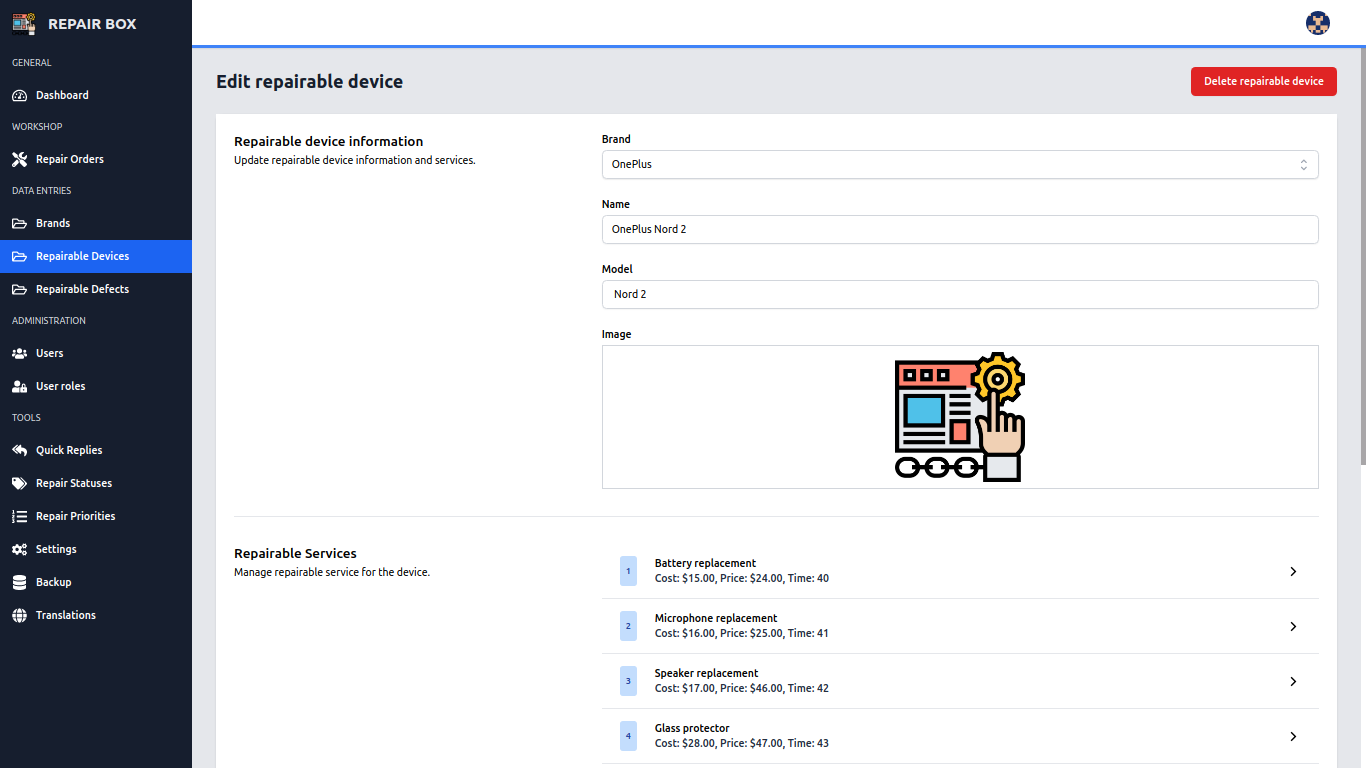Open the Brand dropdown showing OnePlus
The width and height of the screenshot is (1366, 768).
960,165
